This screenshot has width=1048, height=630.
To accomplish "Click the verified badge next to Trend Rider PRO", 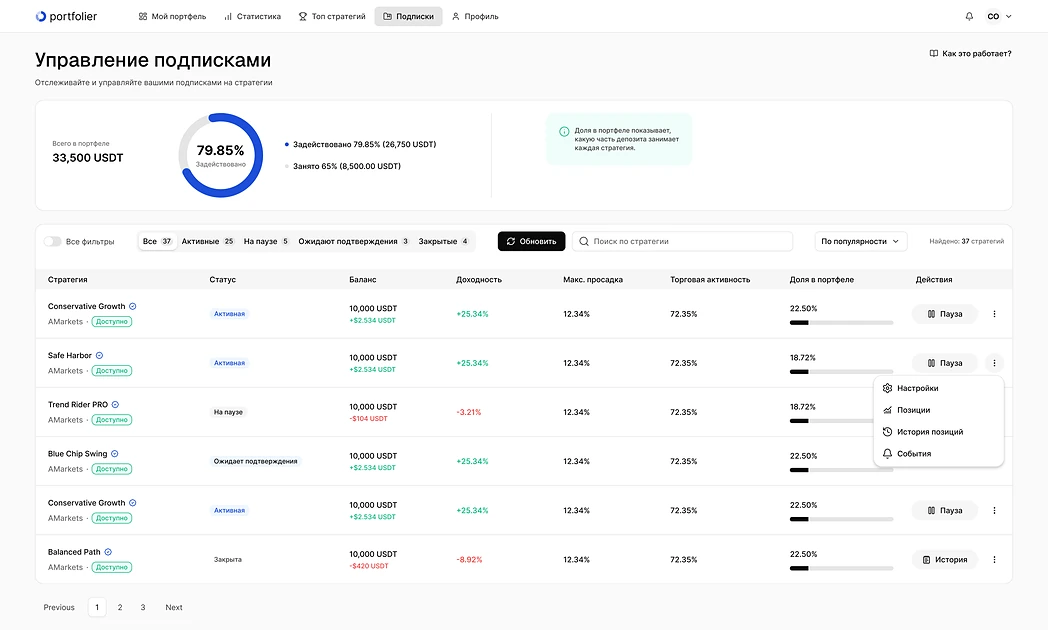I will point(116,405).
